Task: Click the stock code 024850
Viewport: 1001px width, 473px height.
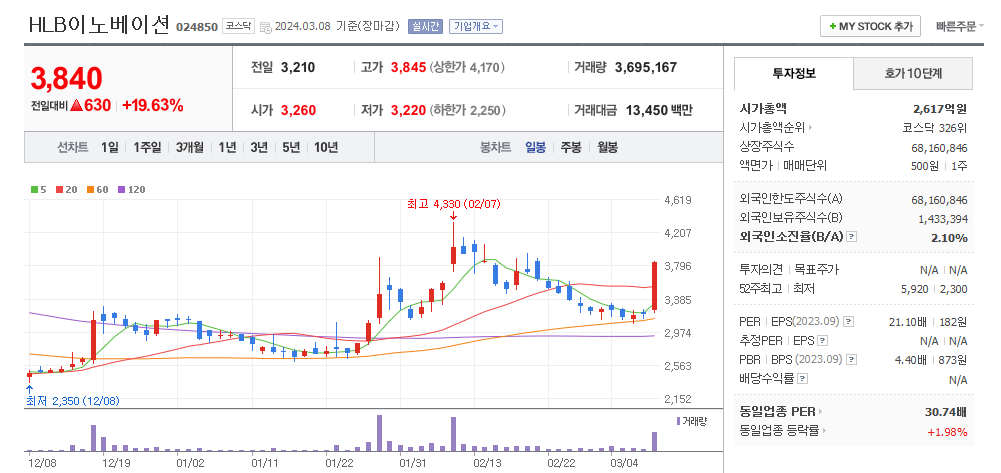Action: click(197, 27)
